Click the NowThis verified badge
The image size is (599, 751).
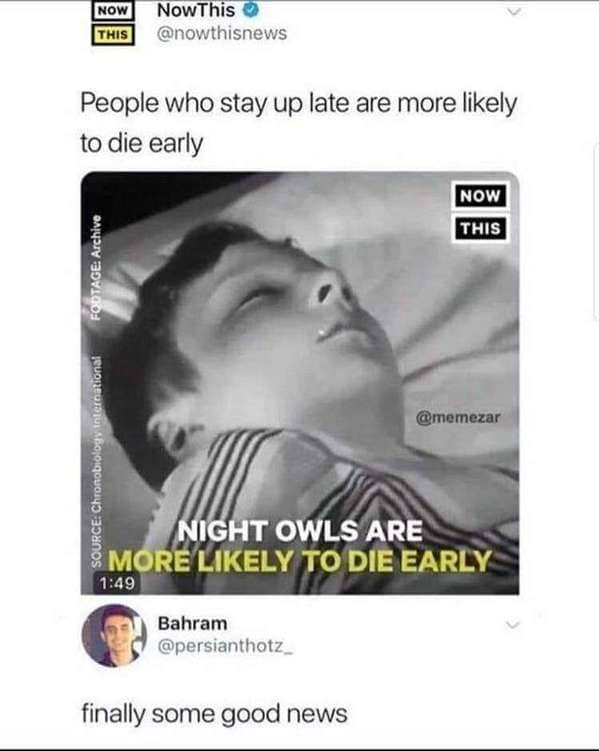coord(251,10)
